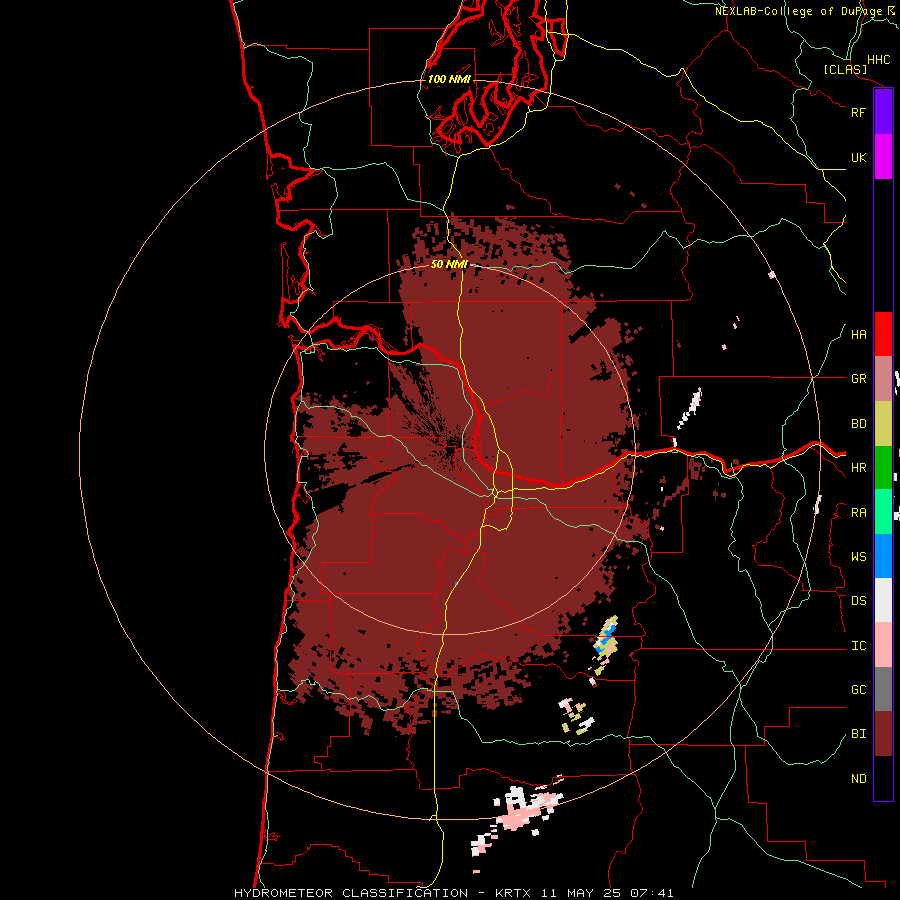The height and width of the screenshot is (900, 900).
Task: Click the radar site center point
Action: pyautogui.click(x=450, y=449)
